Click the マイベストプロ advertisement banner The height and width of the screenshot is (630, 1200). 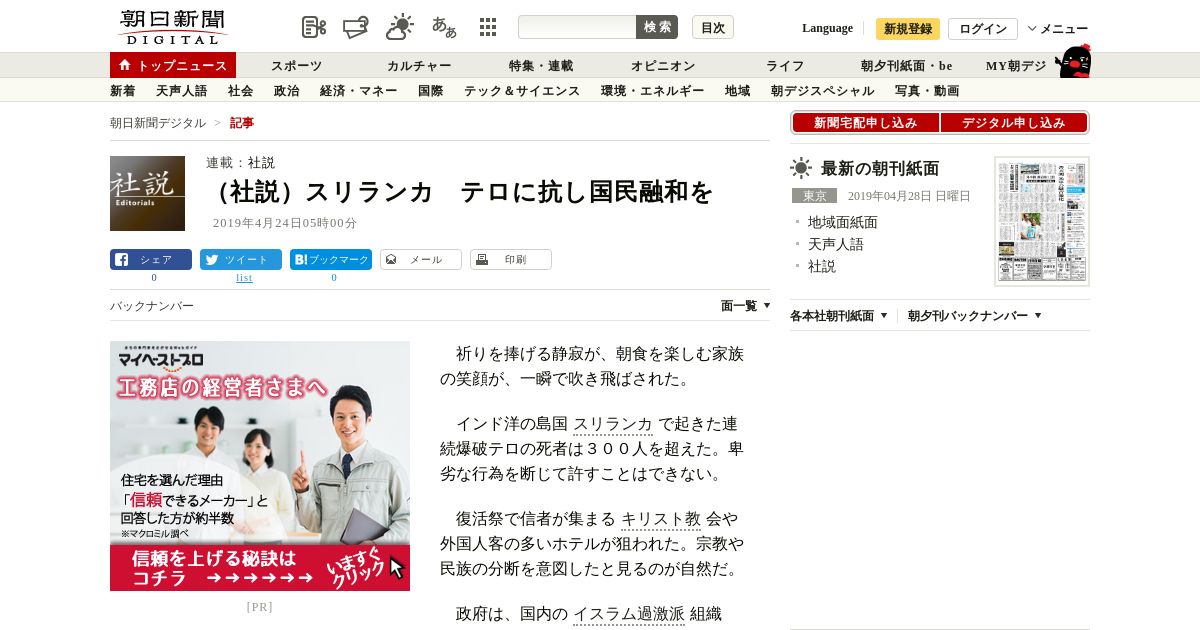260,466
